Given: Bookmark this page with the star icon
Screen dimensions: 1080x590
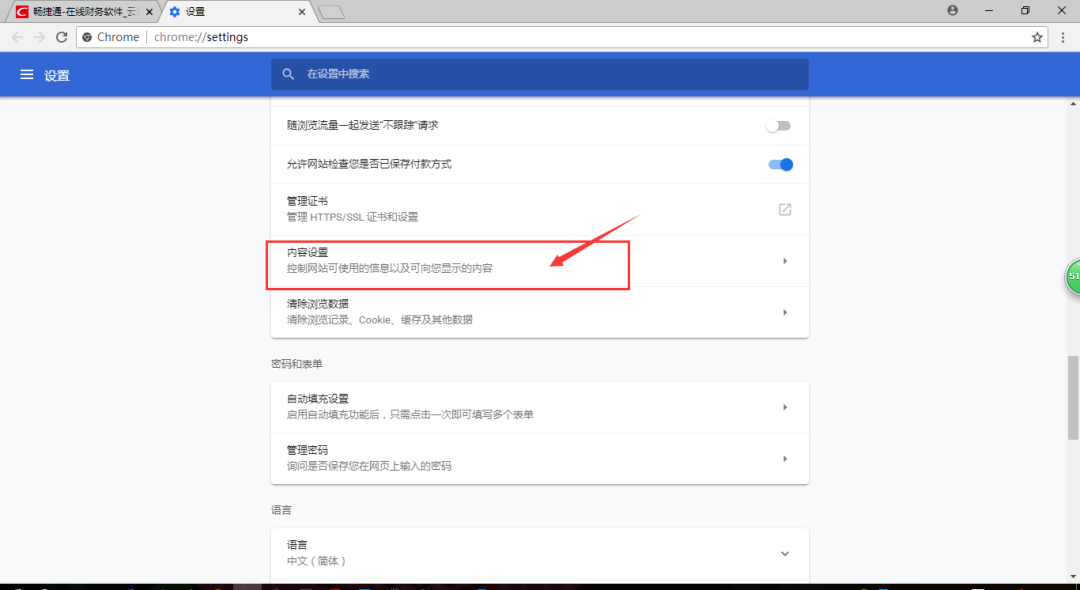Looking at the screenshot, I should coord(1037,37).
